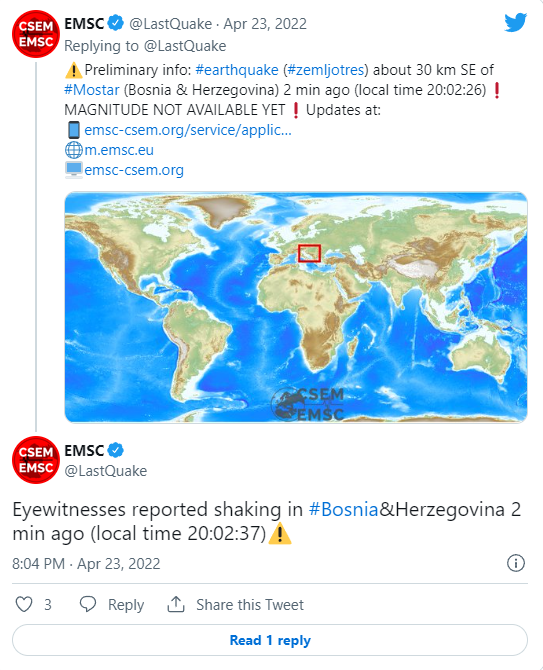
Task: Click the 8:04 PM · Apr 23, 2022 timestamp
Action: 86,564
